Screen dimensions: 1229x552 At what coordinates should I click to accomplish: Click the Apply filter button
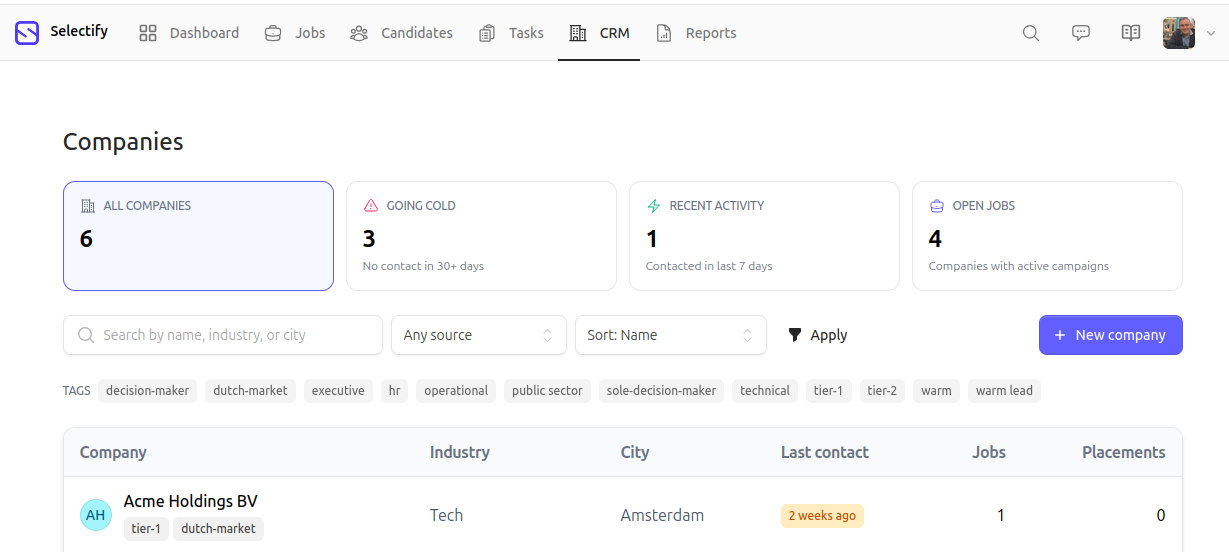[x=817, y=335]
